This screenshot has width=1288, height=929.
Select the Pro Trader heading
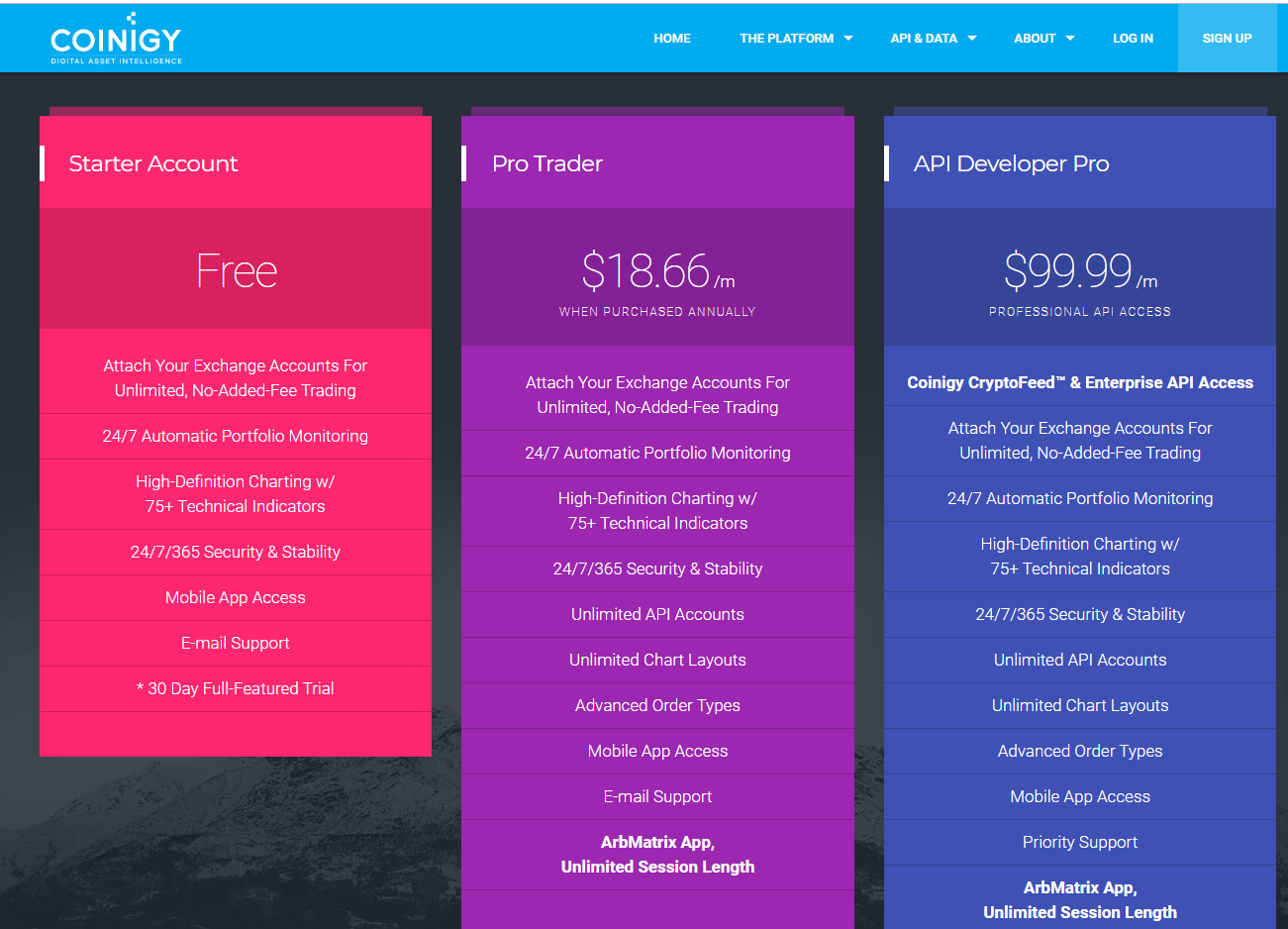click(547, 163)
